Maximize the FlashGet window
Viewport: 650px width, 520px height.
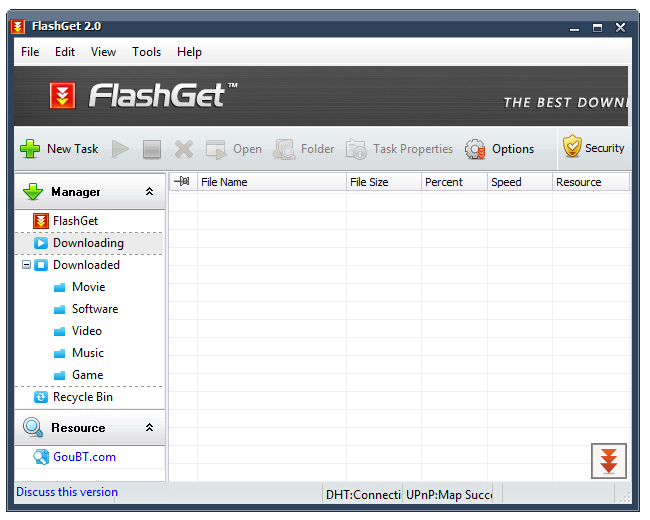pyautogui.click(x=597, y=28)
